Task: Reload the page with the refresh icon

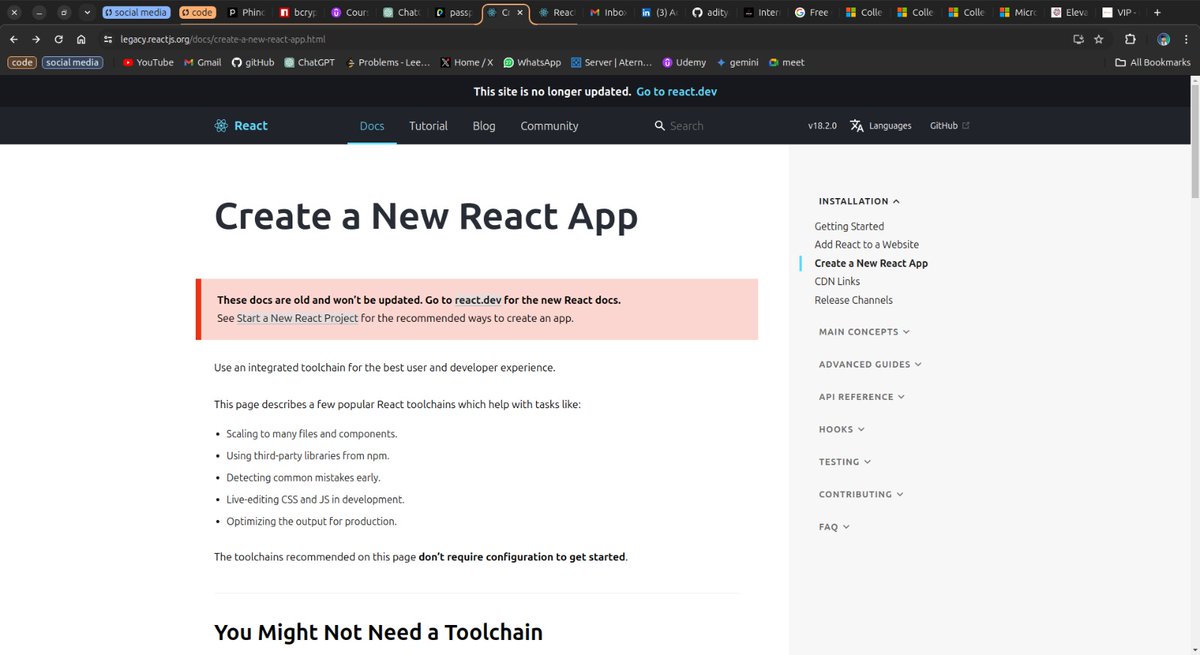Action: coord(59,39)
